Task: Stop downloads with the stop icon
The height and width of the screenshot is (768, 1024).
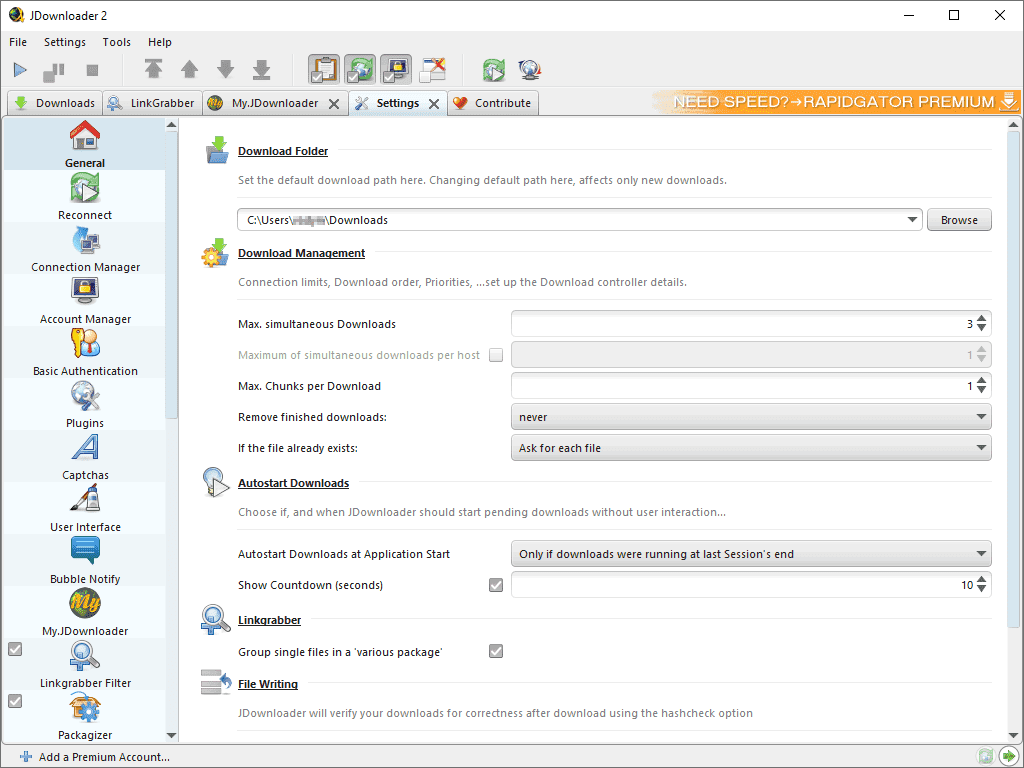Action: [92, 70]
